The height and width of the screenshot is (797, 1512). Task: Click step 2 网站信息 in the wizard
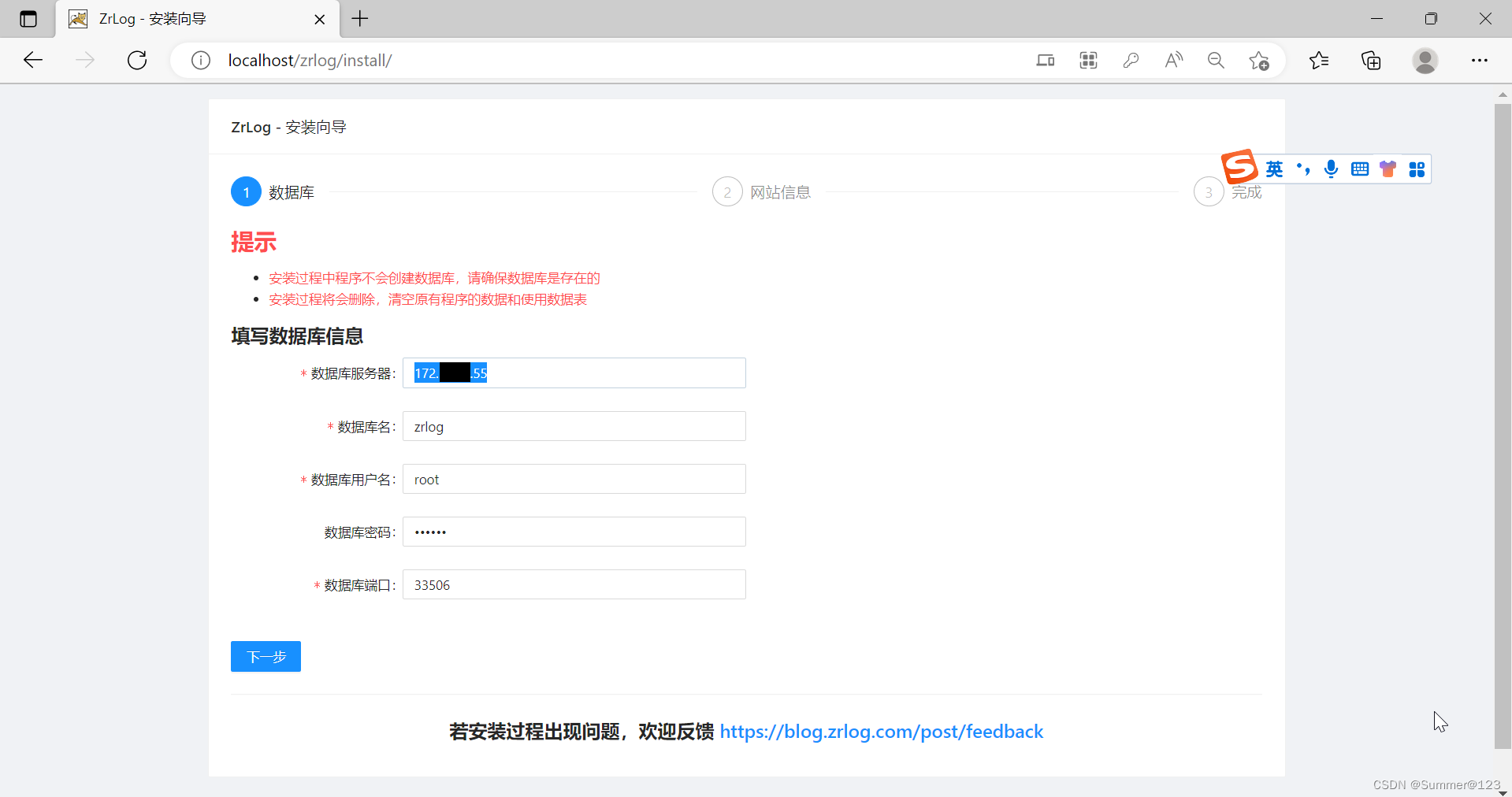(x=762, y=191)
